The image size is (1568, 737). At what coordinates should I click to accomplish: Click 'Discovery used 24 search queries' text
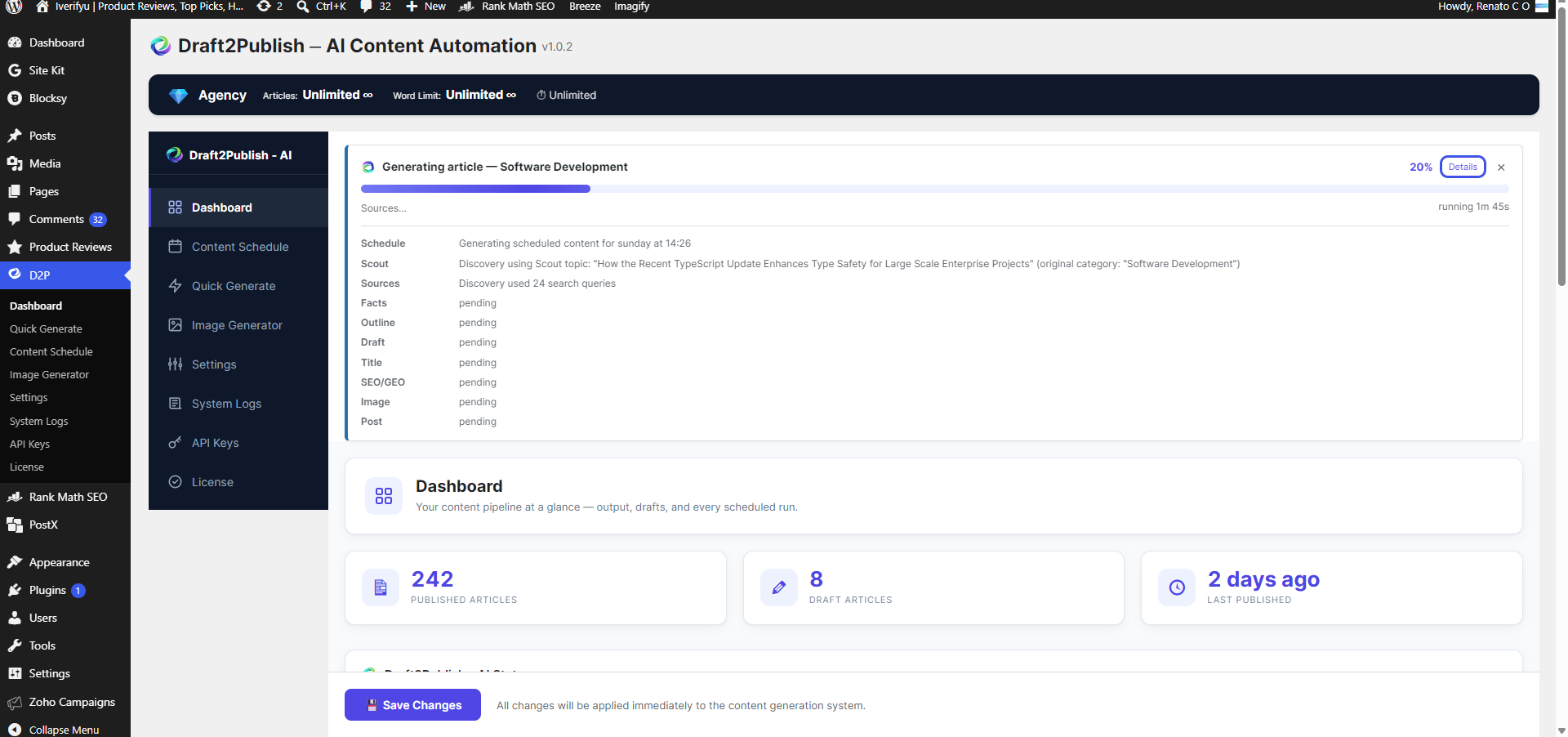537,284
